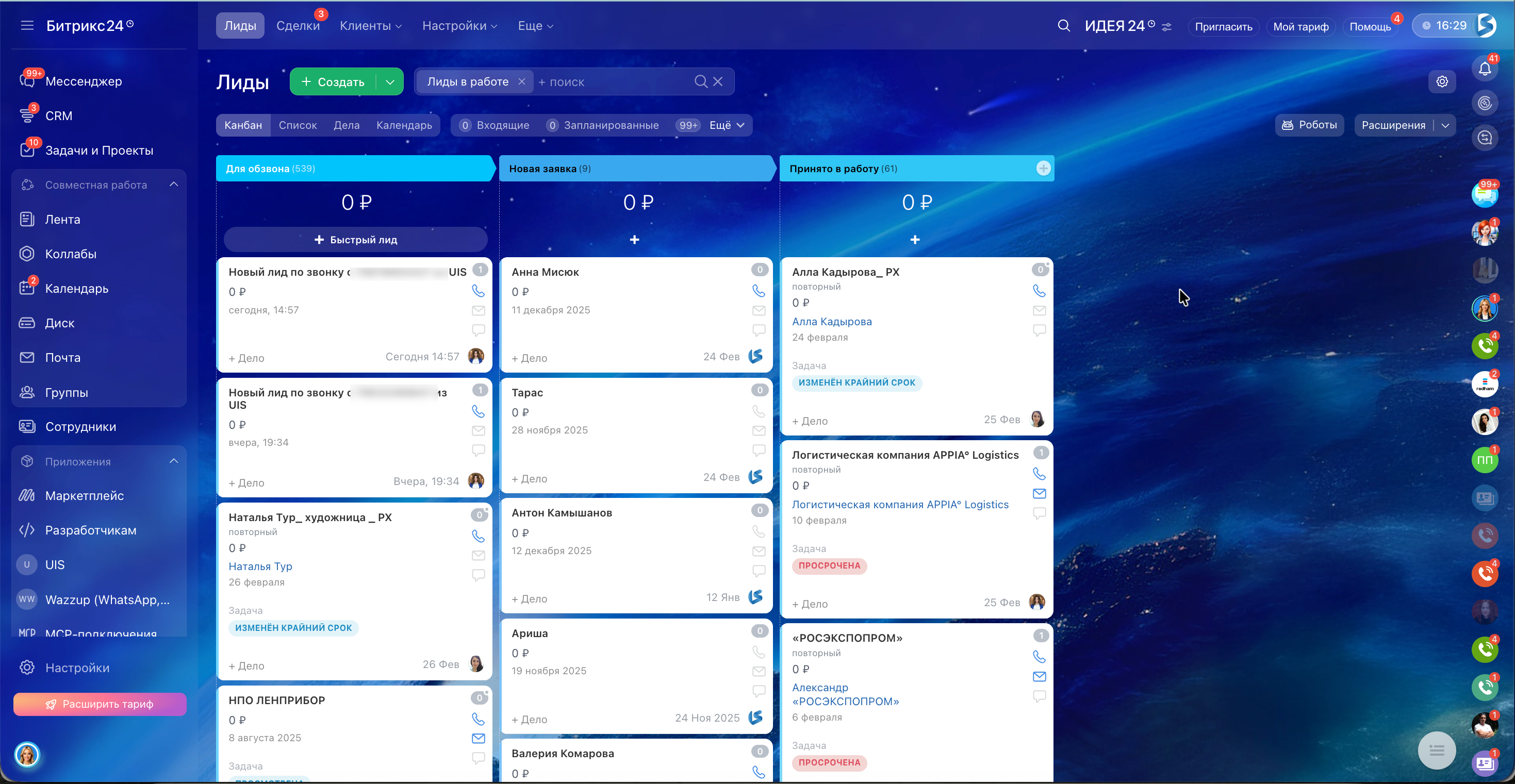Image resolution: width=1515 pixels, height=784 pixels.
Task: Click the Быстрый лид button
Action: point(355,240)
